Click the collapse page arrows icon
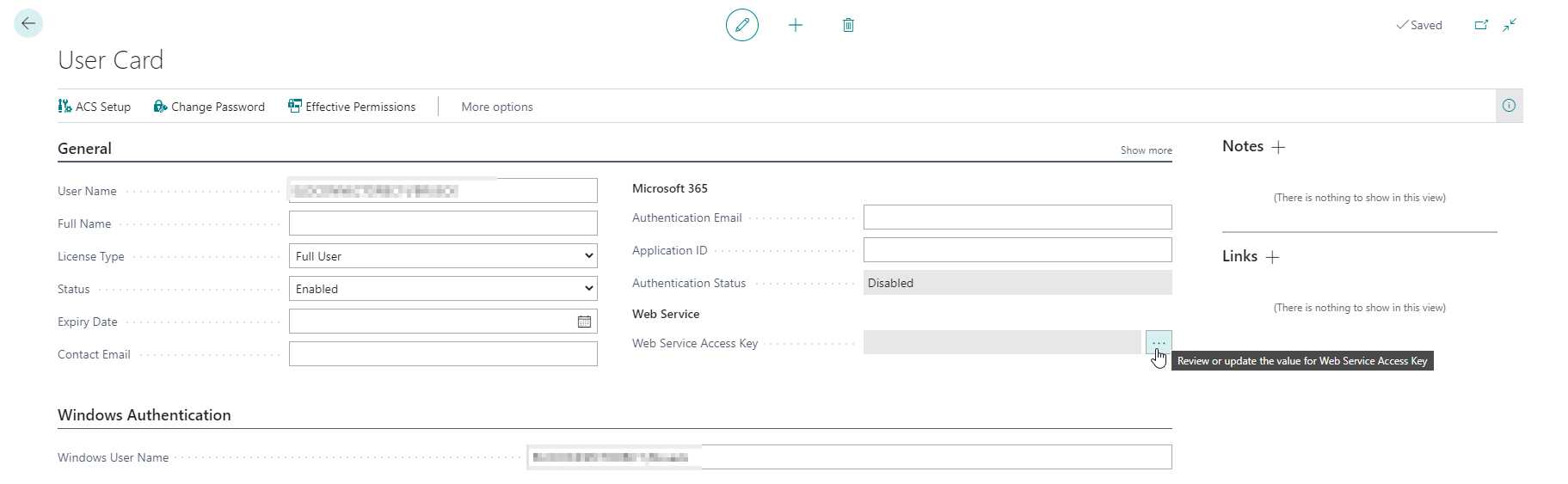The width and height of the screenshot is (1568, 484). 1510,25
